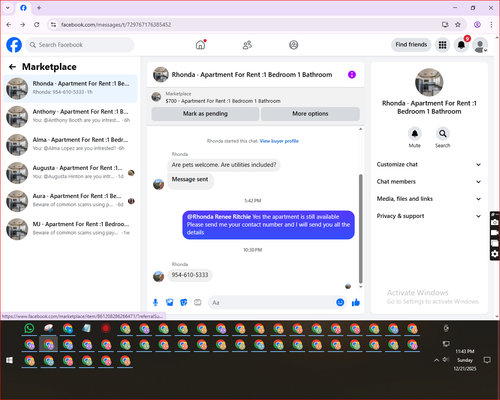Viewport: 500px width, 400px height.
Task: Open the emoji picker in message box
Action: pyautogui.click(x=340, y=302)
